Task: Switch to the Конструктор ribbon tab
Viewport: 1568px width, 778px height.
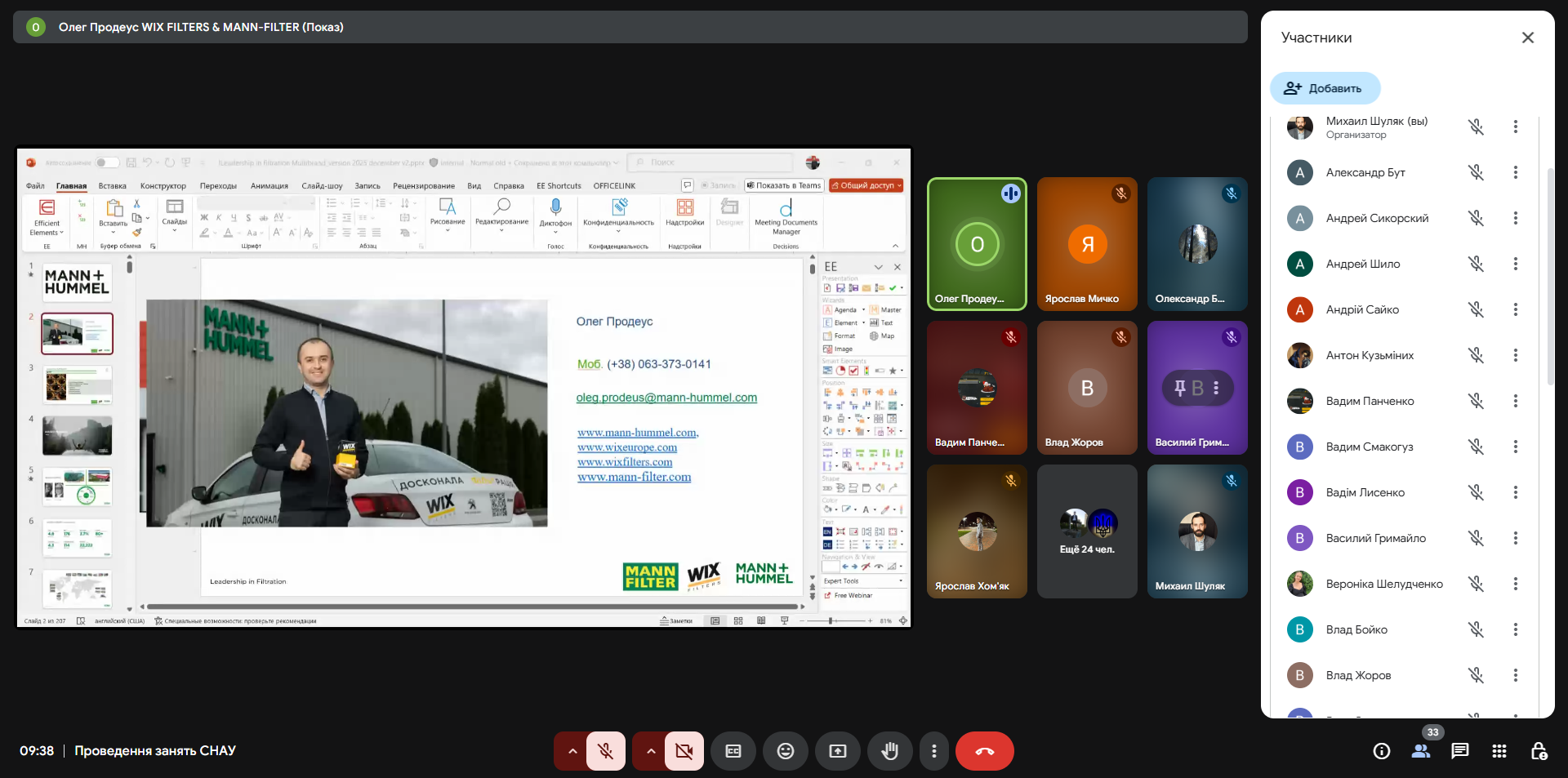Action: click(163, 186)
